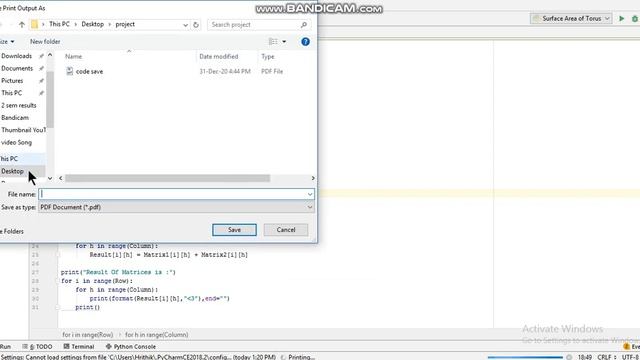Click the horizontal scrollbar in the file list

tap(167, 178)
